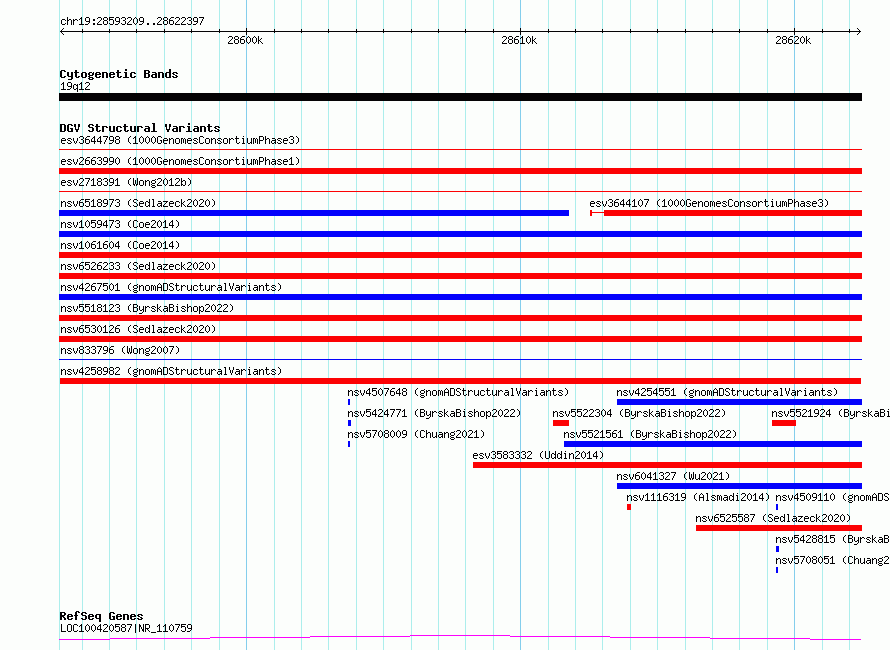
Task: Click nsv6525587 (Sedlazeck2020) label
Action: click(x=773, y=518)
